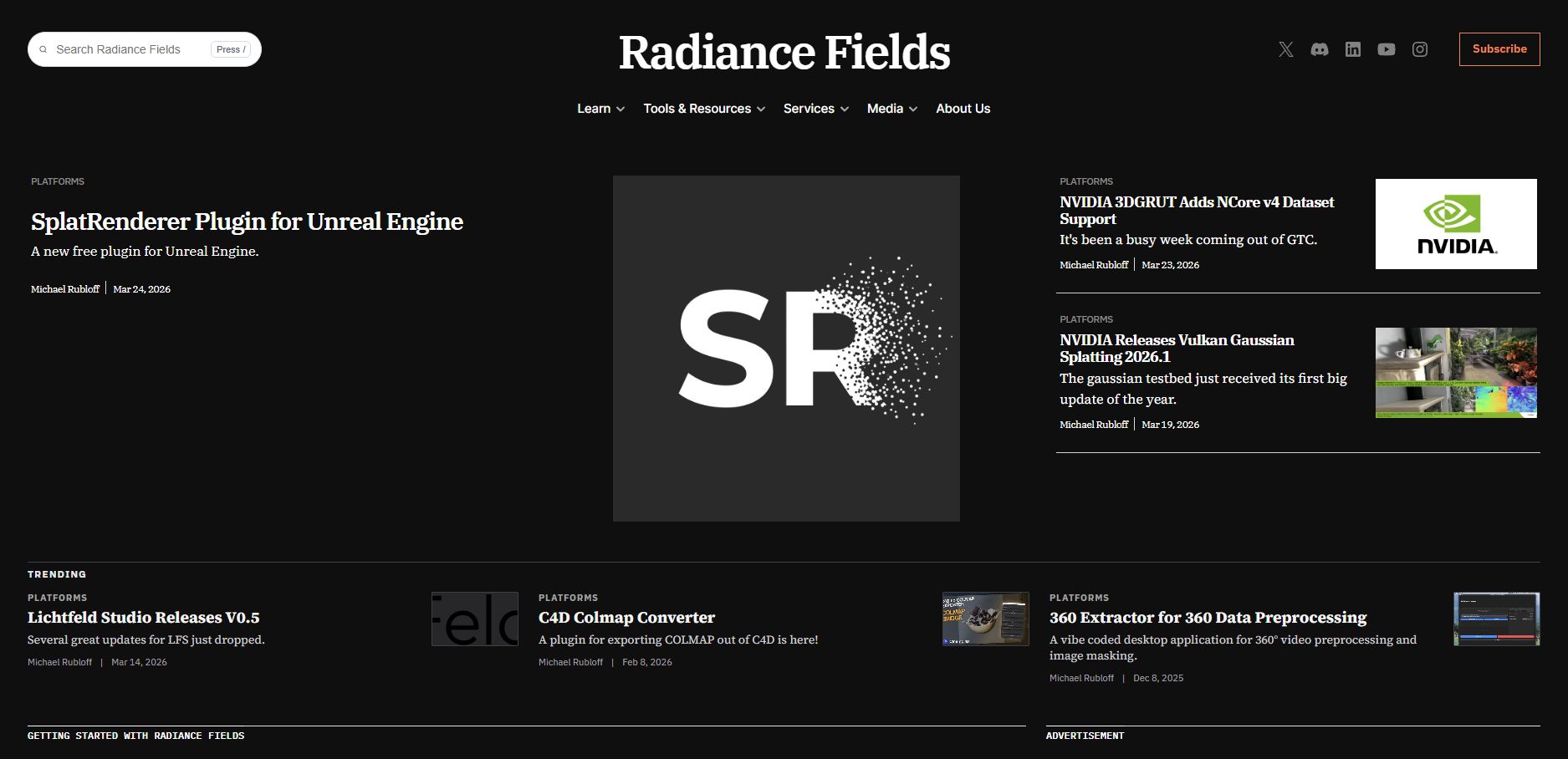This screenshot has width=1568, height=759.
Task: Open the Vulkan Gaussian Splatting article thumbnail
Action: 1455,372
